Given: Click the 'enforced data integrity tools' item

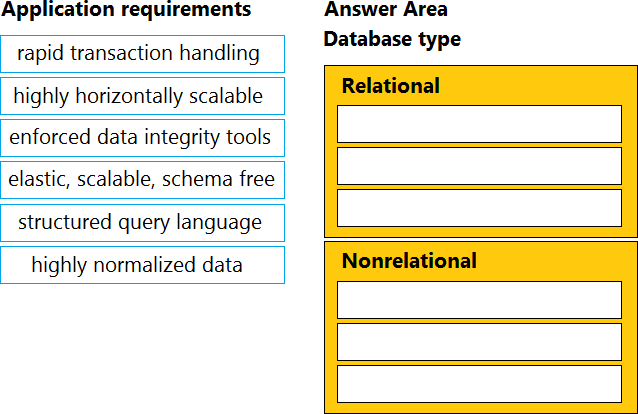Looking at the screenshot, I should (x=142, y=138).
